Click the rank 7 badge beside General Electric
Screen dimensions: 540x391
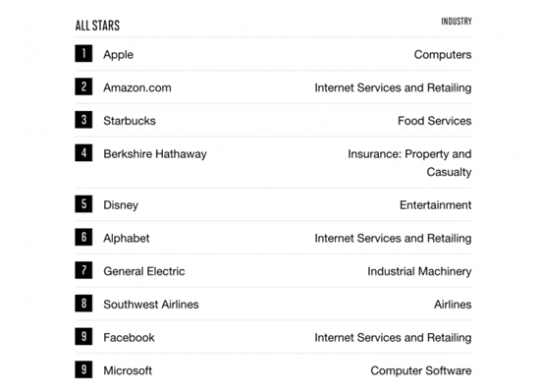(x=84, y=270)
